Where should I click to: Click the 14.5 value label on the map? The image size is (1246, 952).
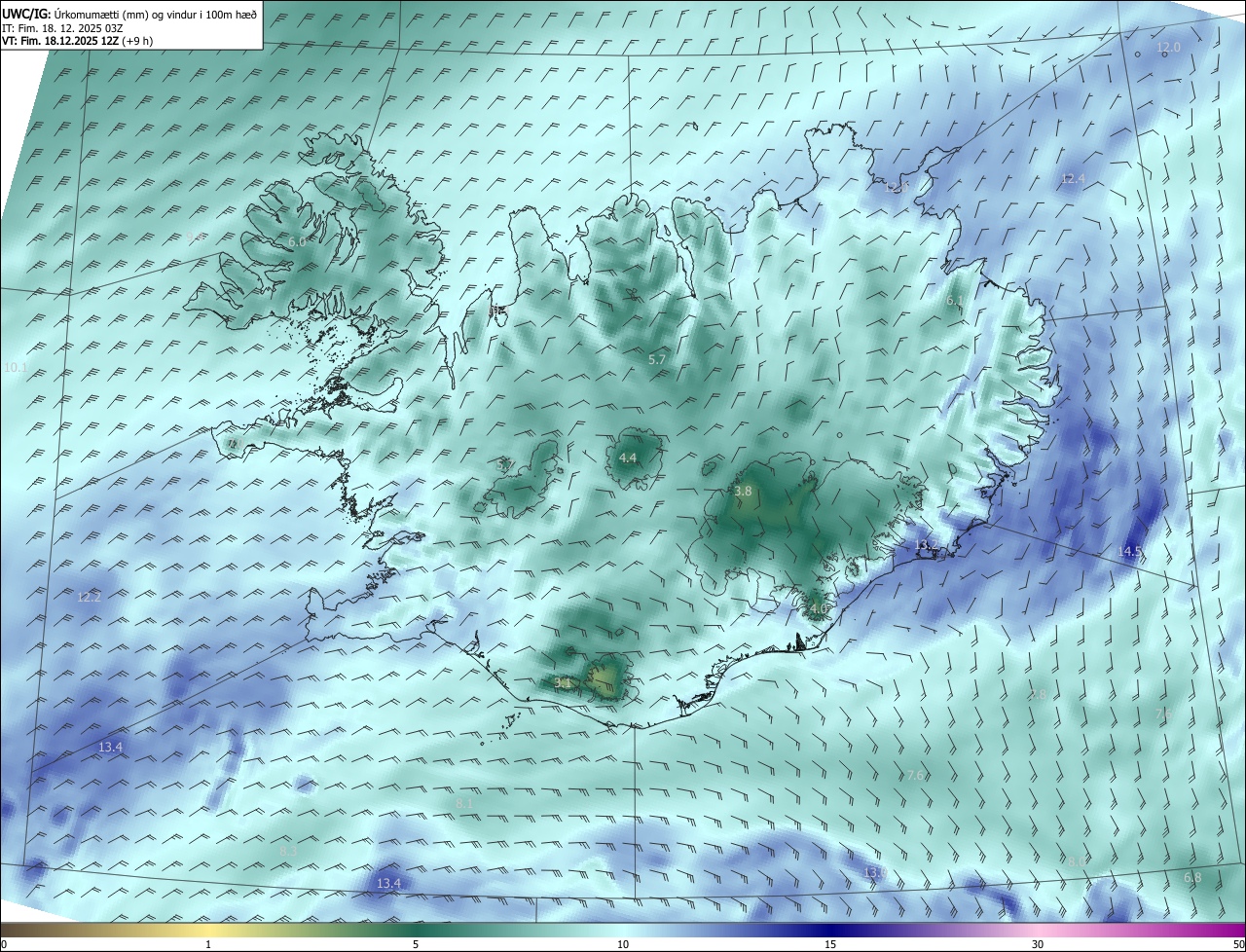(x=1129, y=552)
